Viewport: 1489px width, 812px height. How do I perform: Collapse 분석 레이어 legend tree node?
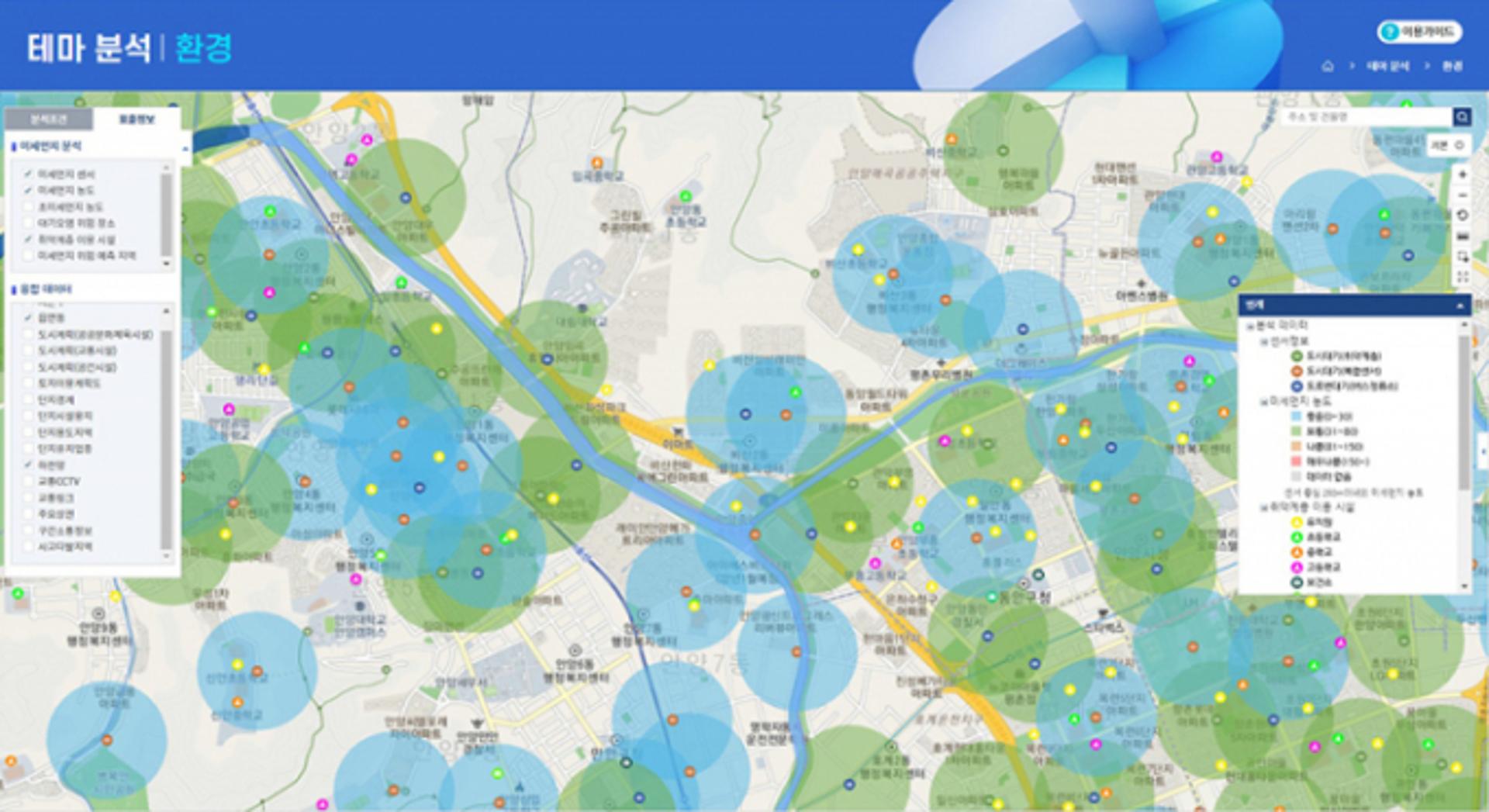1250,326
